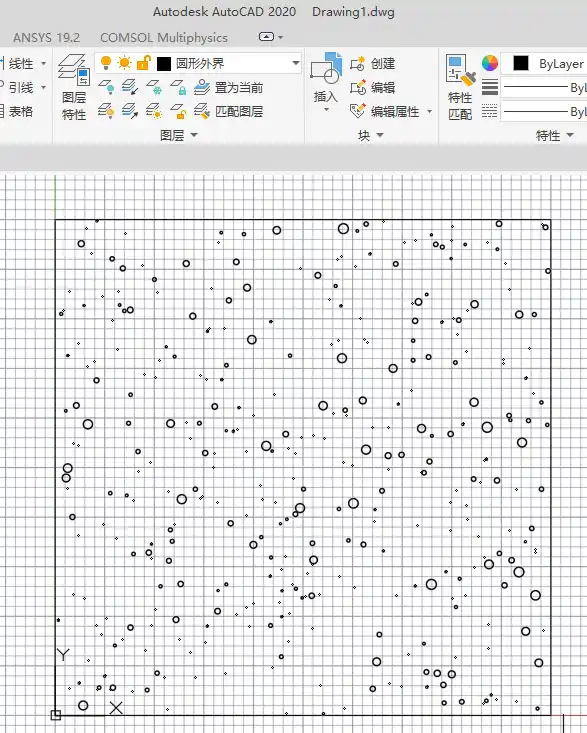
Task: Expand the 特性 panel arrow
Action: [570, 135]
